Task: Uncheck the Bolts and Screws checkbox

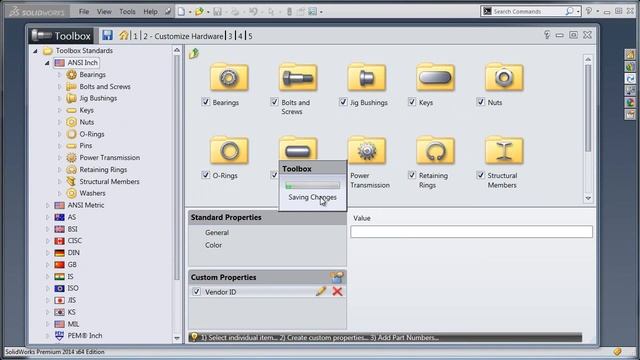Action: [274, 102]
